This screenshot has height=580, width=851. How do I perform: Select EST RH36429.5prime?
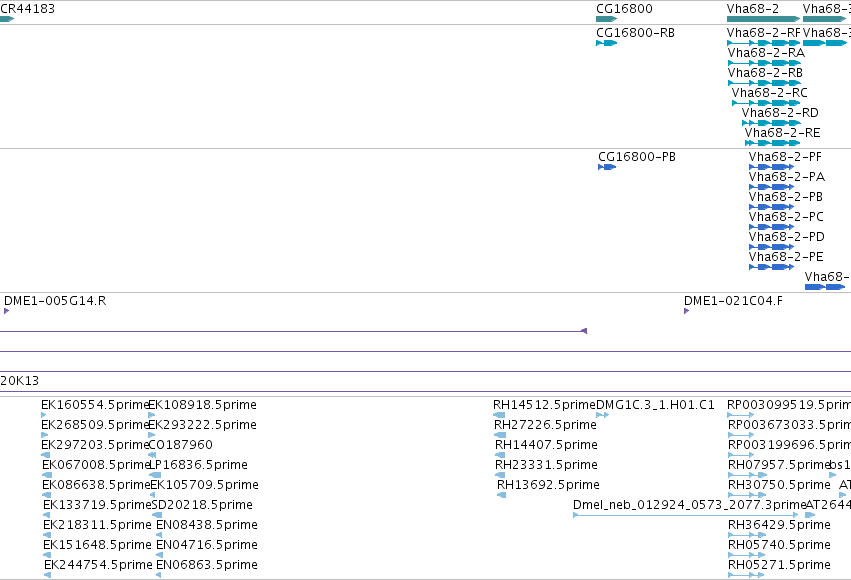(747, 535)
